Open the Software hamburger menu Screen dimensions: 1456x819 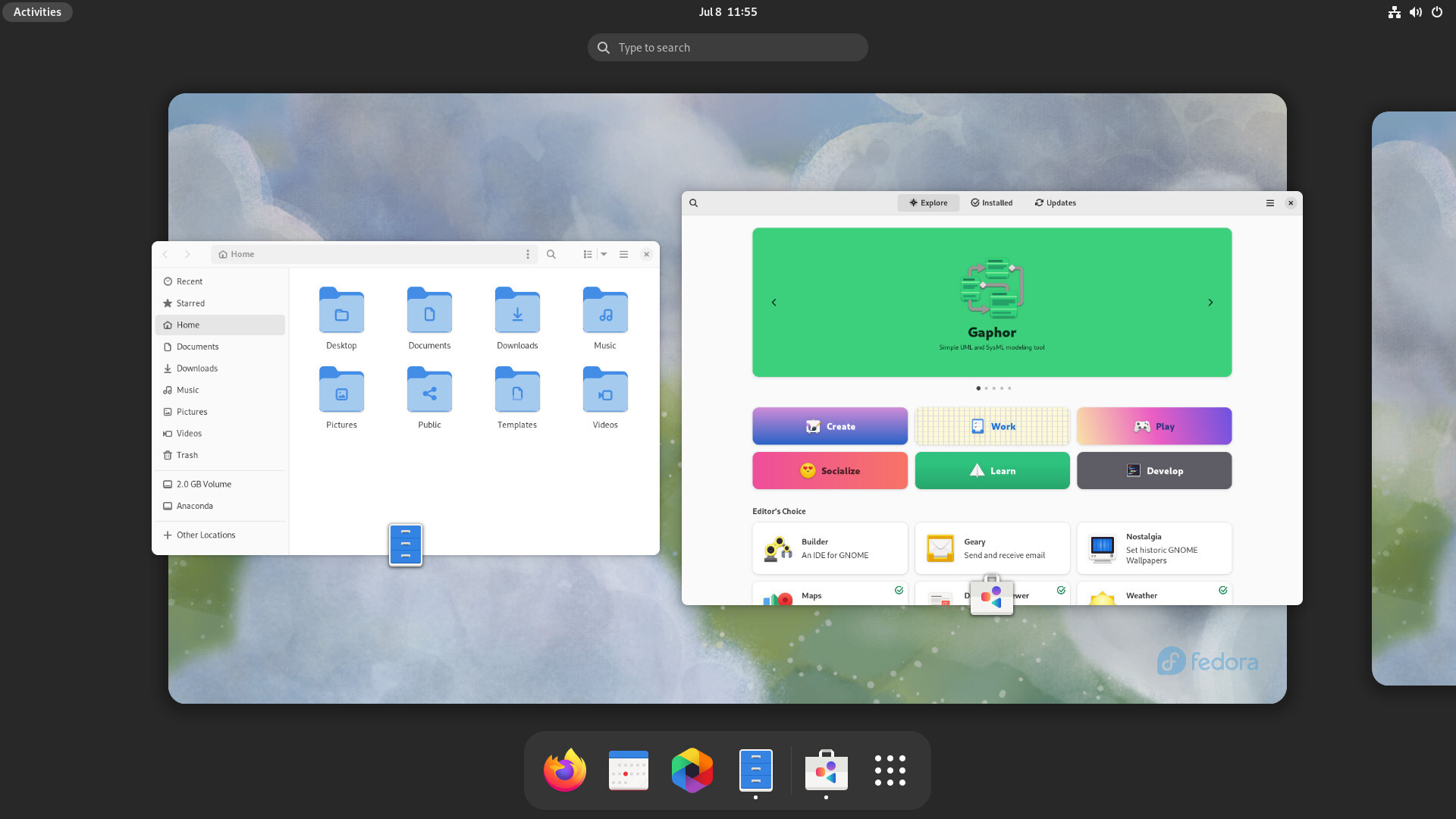point(1269,203)
